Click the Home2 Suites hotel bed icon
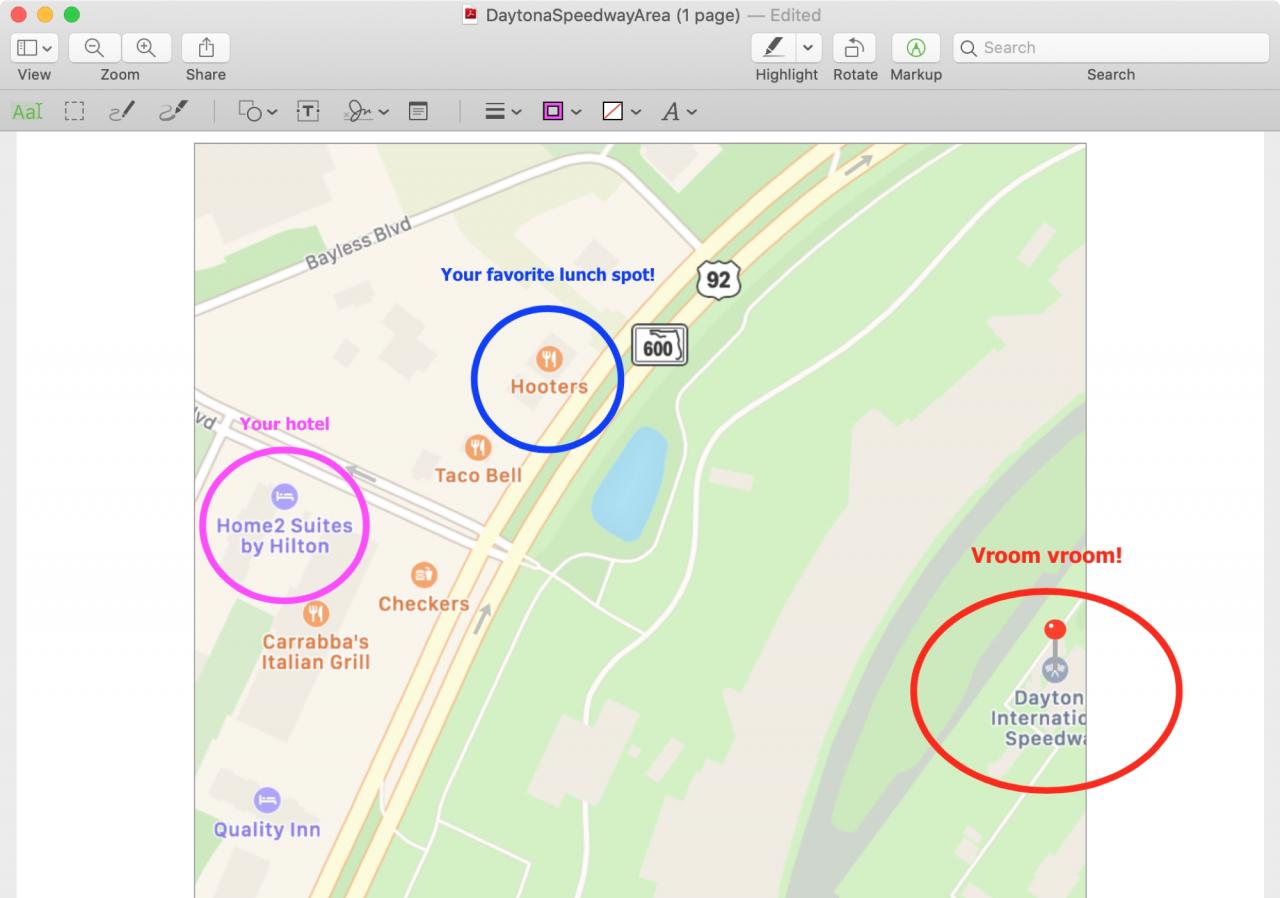 284,496
